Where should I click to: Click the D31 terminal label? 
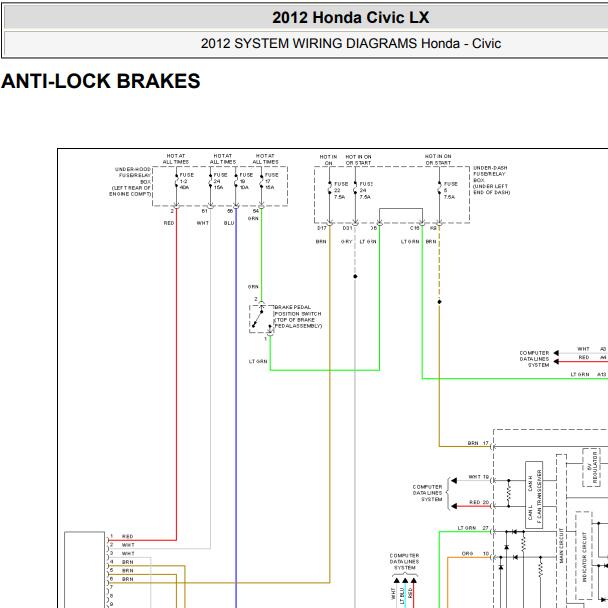coord(347,228)
